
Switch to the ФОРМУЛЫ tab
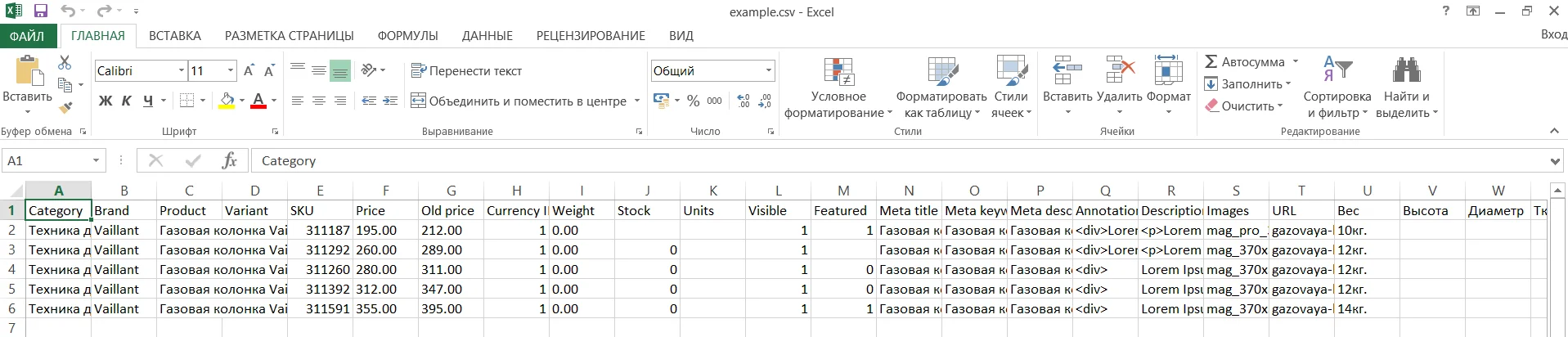tap(407, 36)
